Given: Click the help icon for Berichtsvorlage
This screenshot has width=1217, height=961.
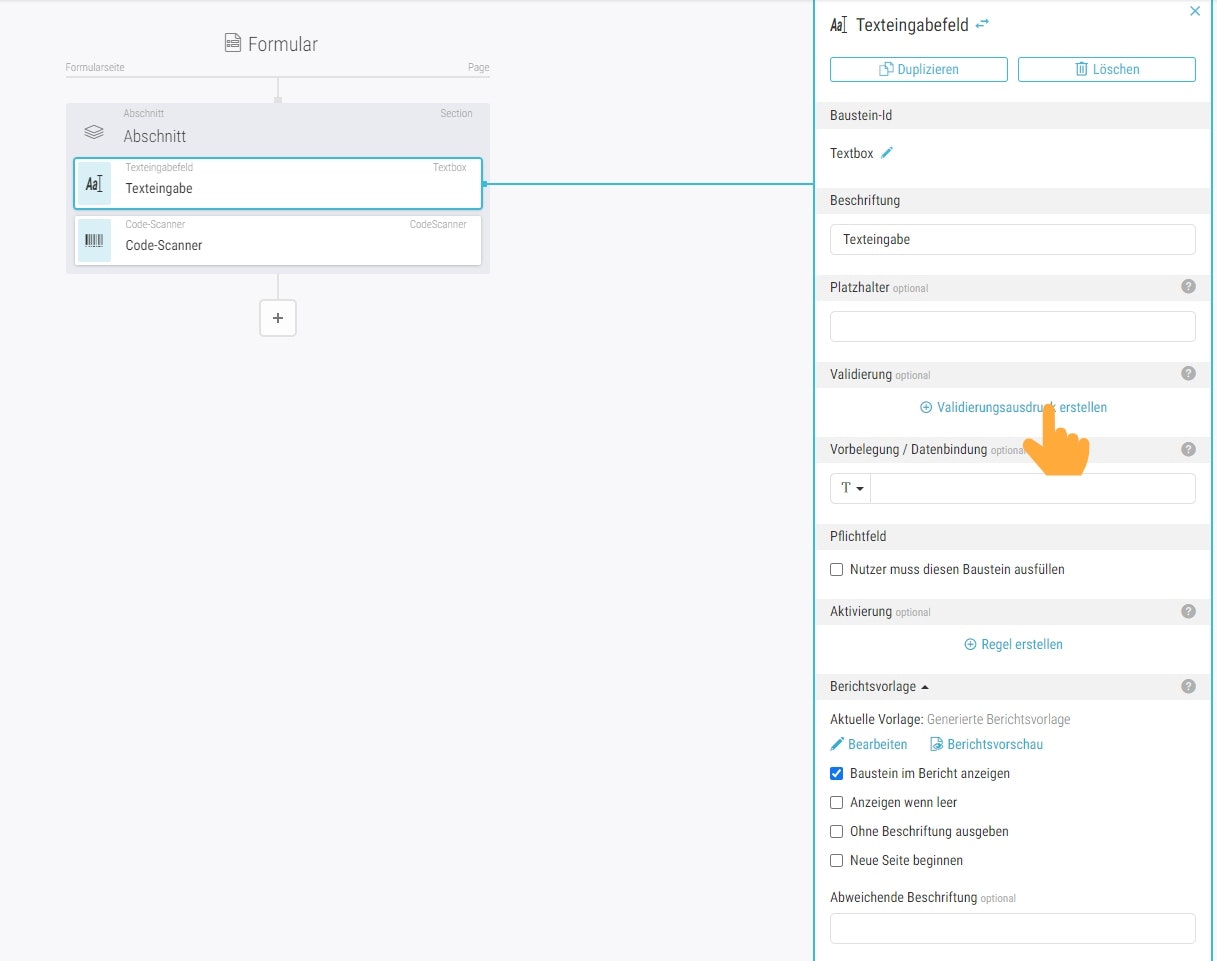Looking at the screenshot, I should click(x=1188, y=686).
